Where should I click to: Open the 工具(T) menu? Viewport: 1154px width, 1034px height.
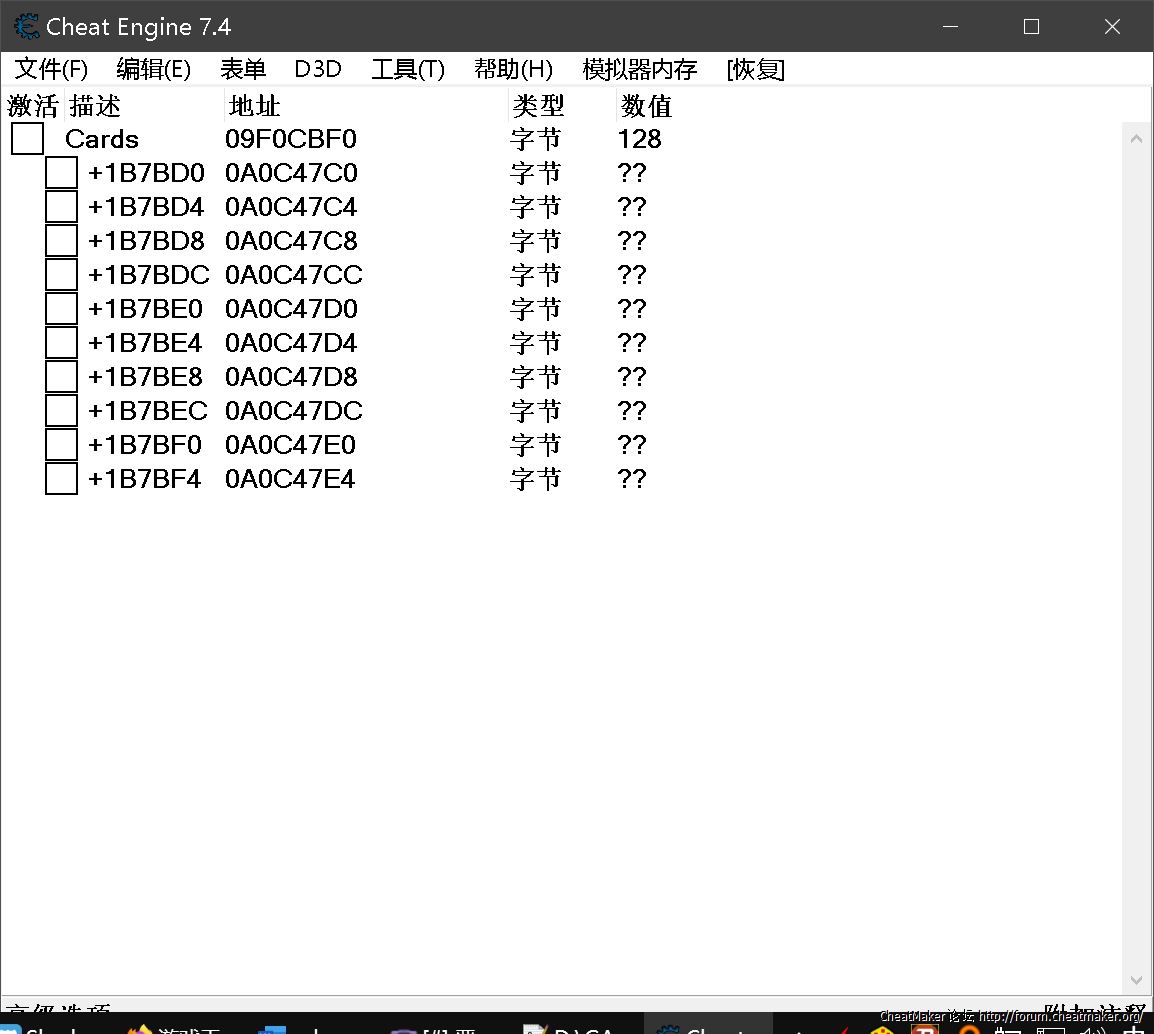[x=408, y=69]
